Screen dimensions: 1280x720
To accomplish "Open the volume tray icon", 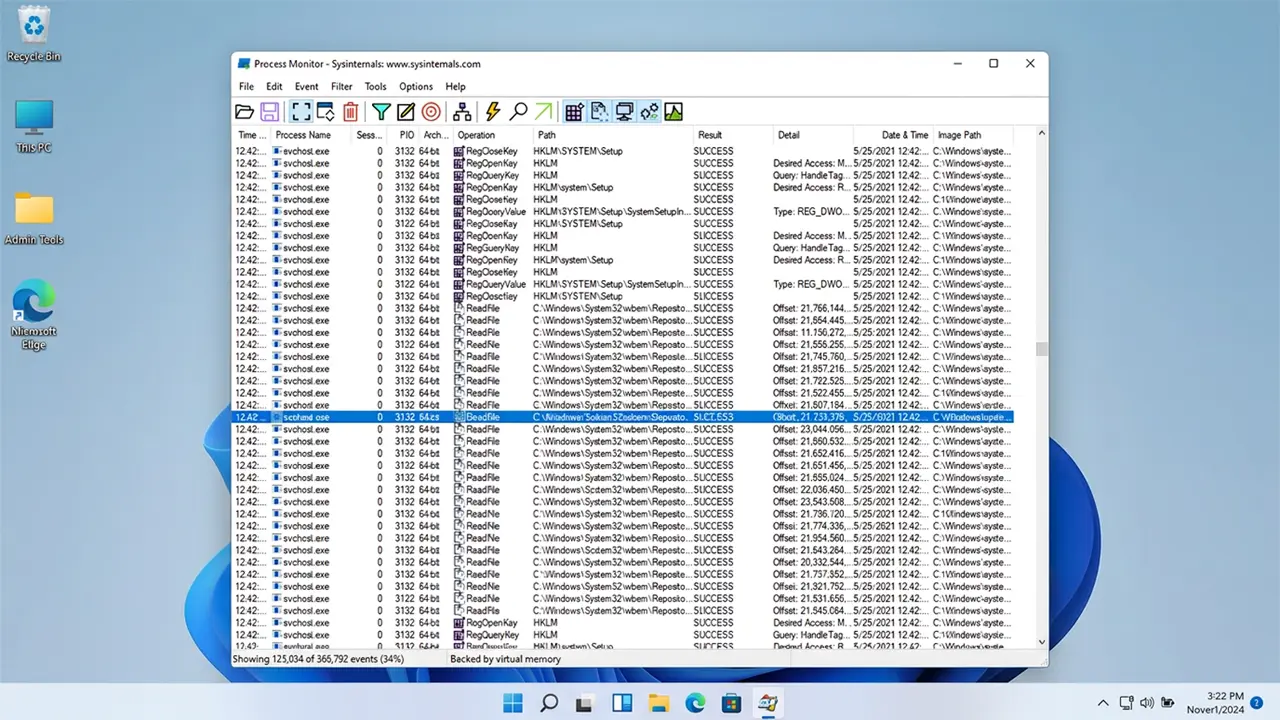I will tap(1146, 703).
